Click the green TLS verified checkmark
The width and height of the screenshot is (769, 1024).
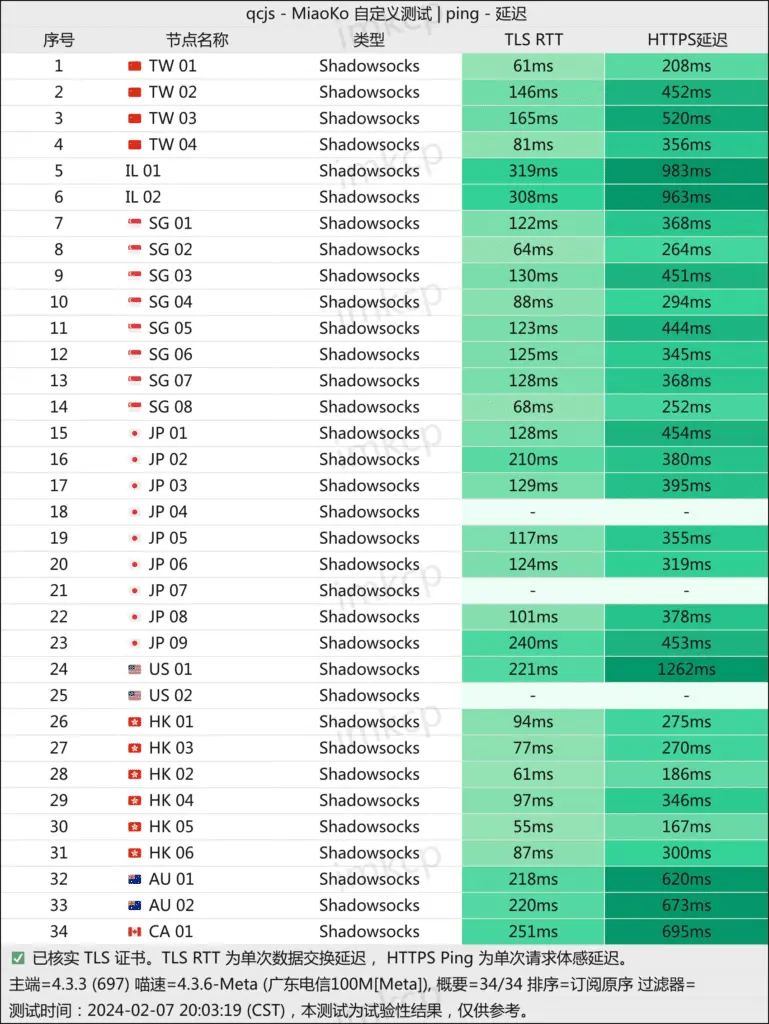point(18,957)
